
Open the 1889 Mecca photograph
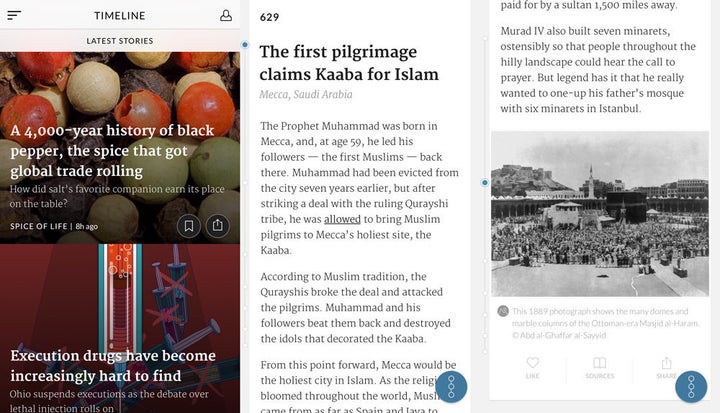tap(600, 214)
